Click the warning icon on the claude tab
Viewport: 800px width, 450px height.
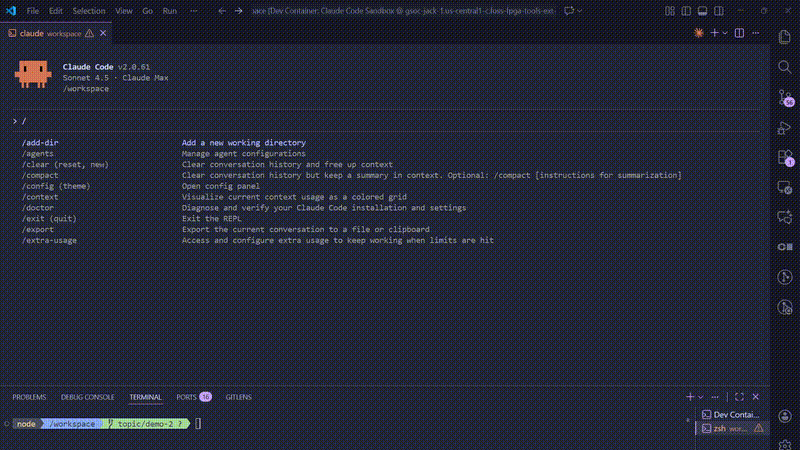point(89,33)
